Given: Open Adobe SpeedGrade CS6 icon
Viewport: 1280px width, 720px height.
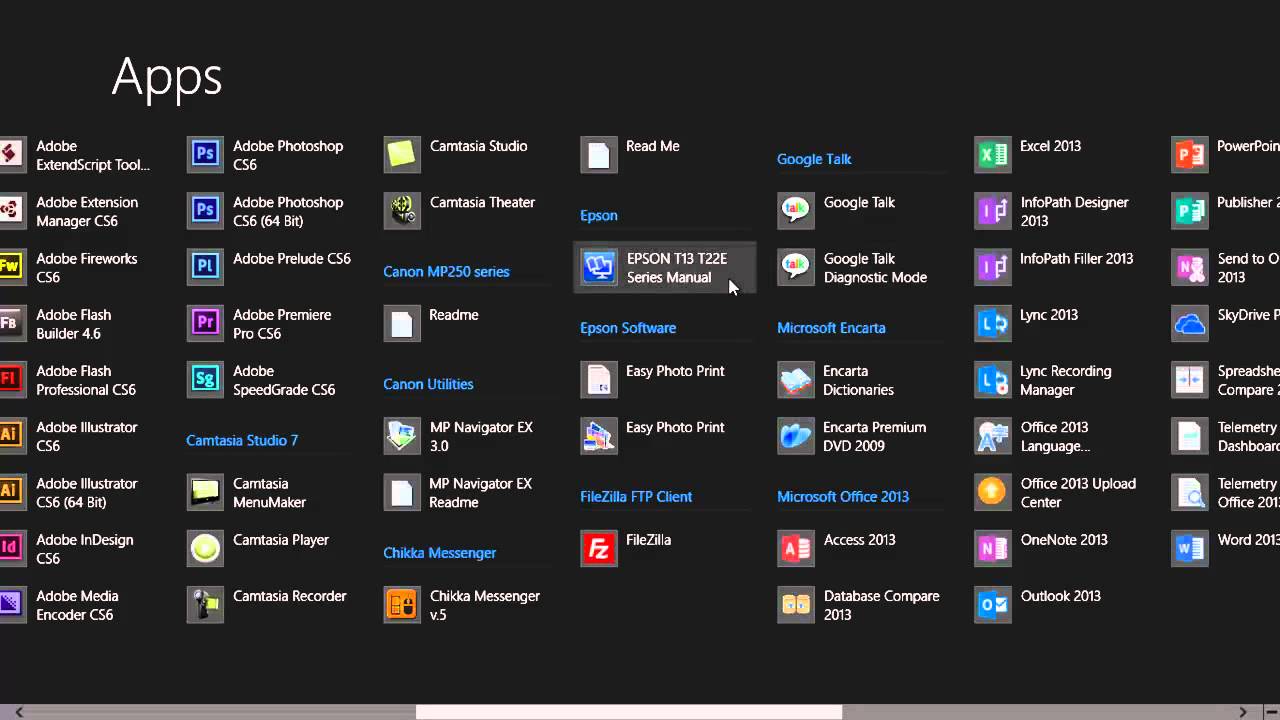Looking at the screenshot, I should 205,380.
